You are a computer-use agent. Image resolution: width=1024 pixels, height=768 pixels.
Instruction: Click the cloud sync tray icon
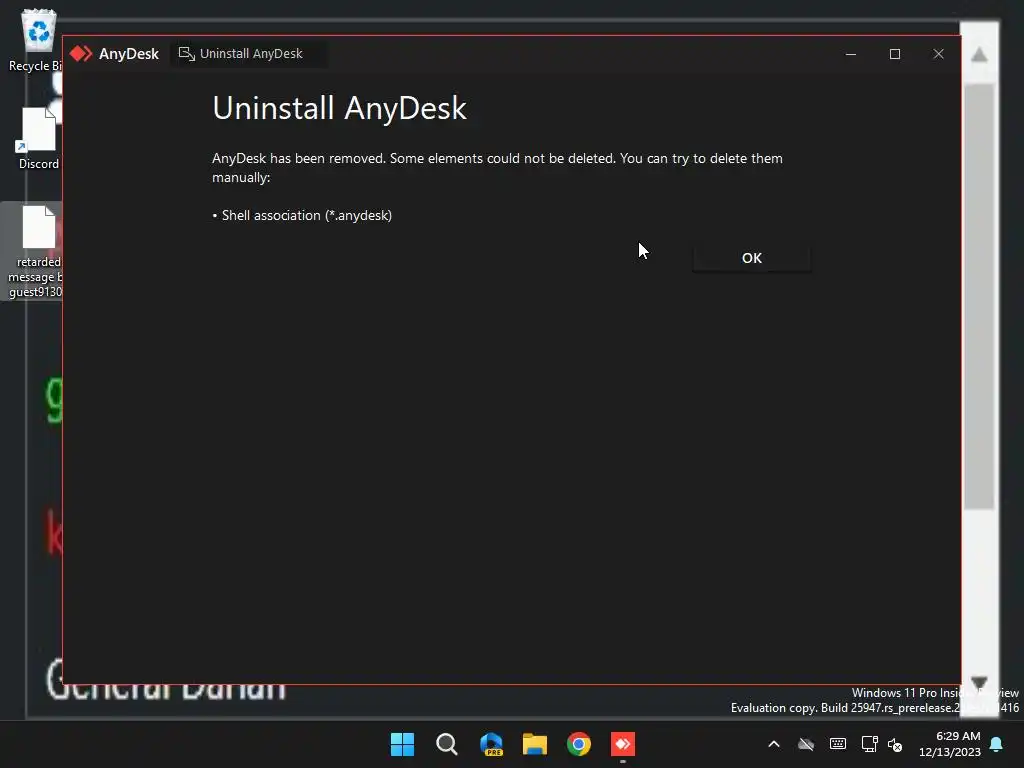[806, 744]
